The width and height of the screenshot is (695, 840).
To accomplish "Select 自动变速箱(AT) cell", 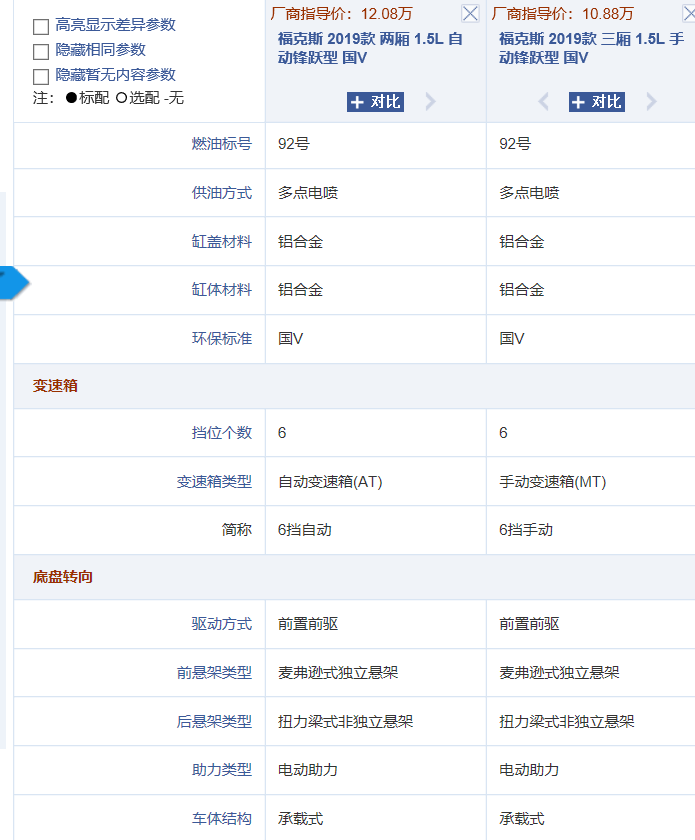I will tap(330, 482).
